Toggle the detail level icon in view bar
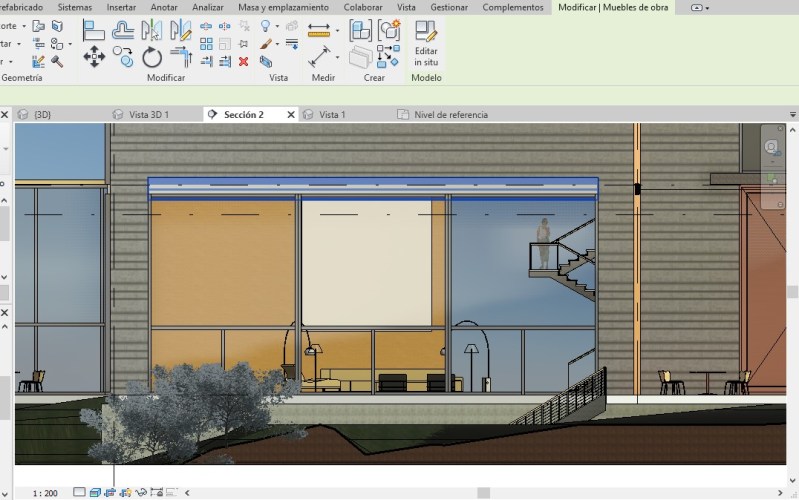799x500 pixels. click(x=79, y=493)
